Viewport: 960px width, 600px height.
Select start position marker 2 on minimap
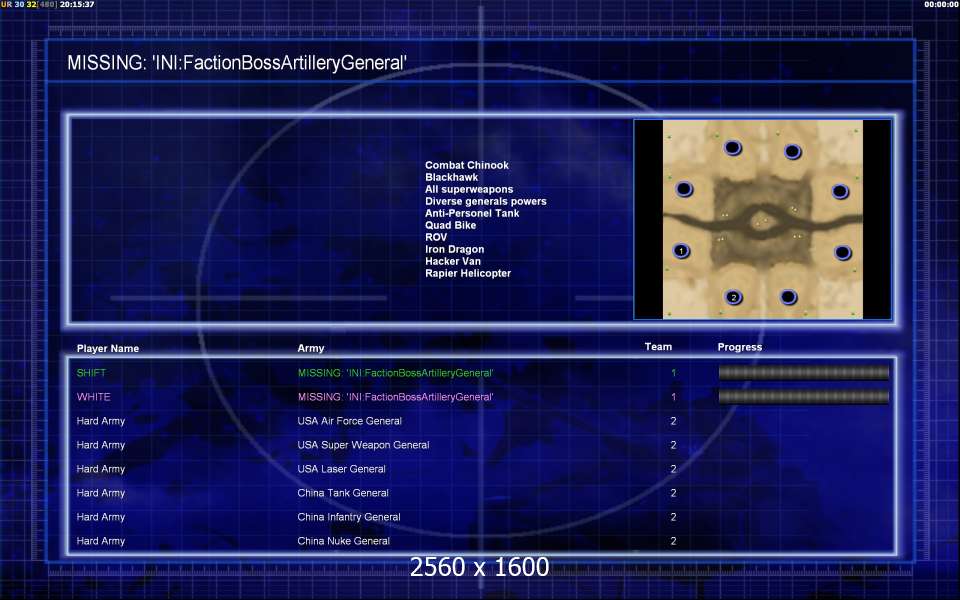point(733,297)
